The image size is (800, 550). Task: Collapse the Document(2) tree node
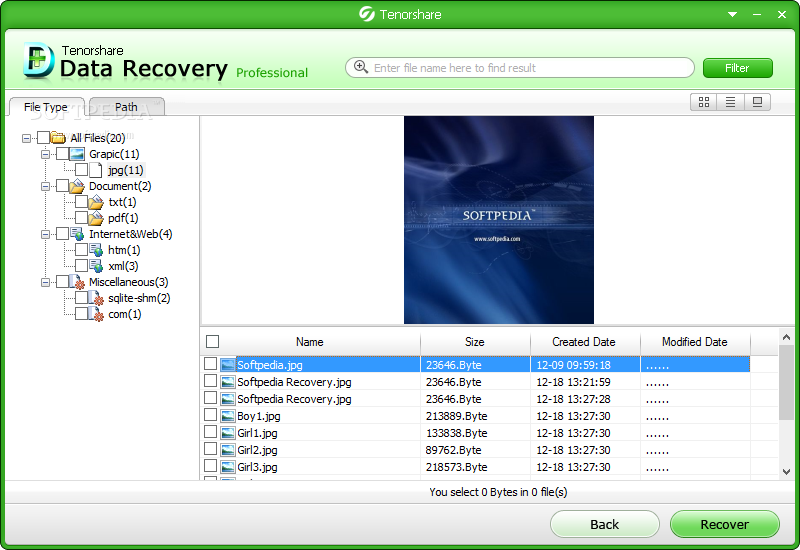(x=45, y=186)
